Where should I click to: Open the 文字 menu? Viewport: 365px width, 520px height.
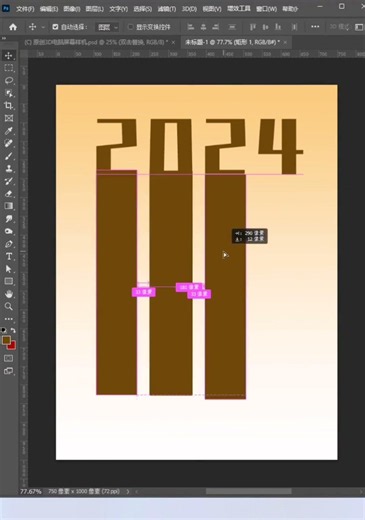coord(119,9)
